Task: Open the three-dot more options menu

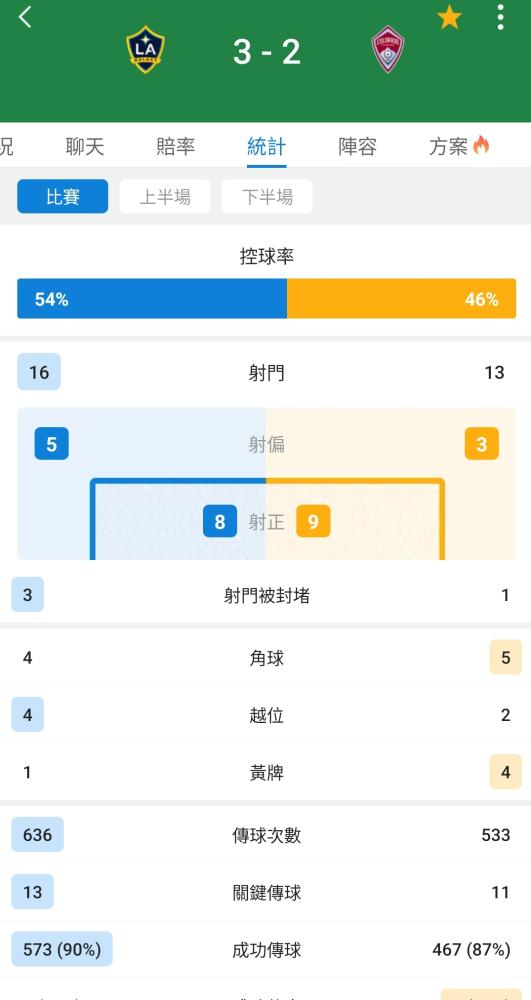Action: click(x=500, y=17)
